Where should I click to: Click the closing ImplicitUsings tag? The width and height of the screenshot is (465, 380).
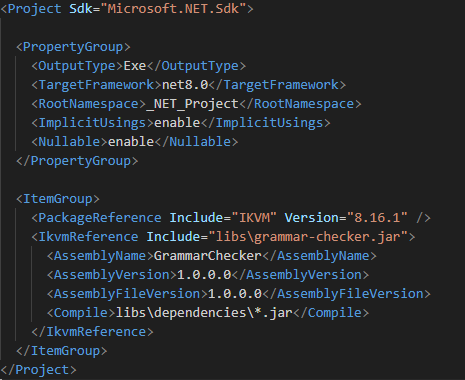tap(266, 123)
